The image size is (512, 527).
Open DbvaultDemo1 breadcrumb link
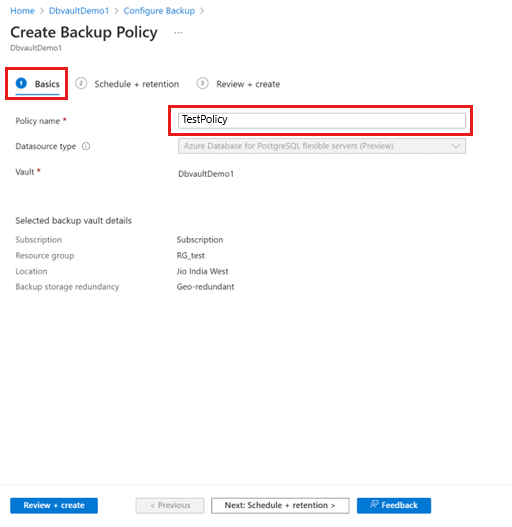point(79,11)
